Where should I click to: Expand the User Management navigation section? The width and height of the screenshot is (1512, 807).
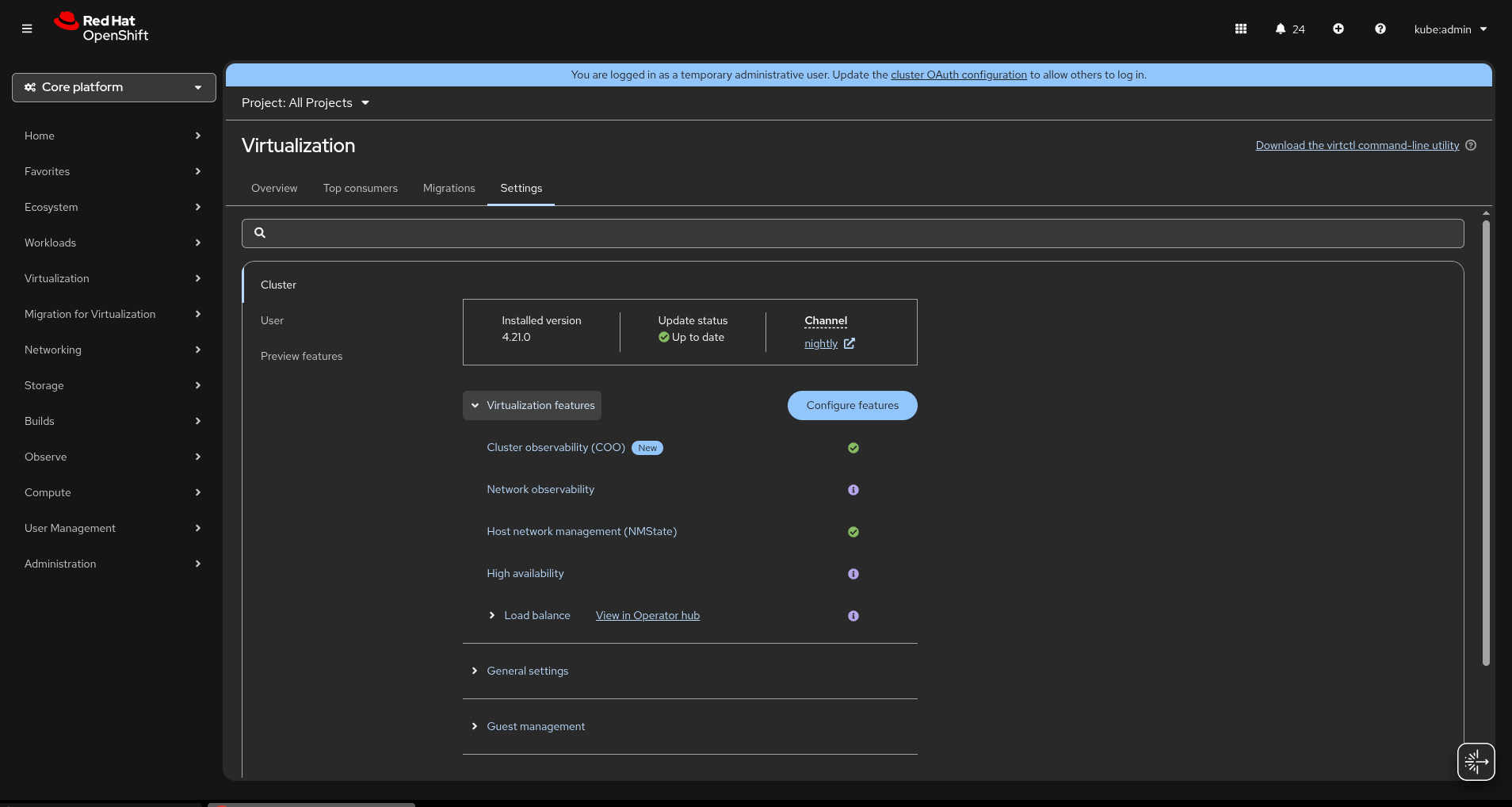pyautogui.click(x=113, y=528)
